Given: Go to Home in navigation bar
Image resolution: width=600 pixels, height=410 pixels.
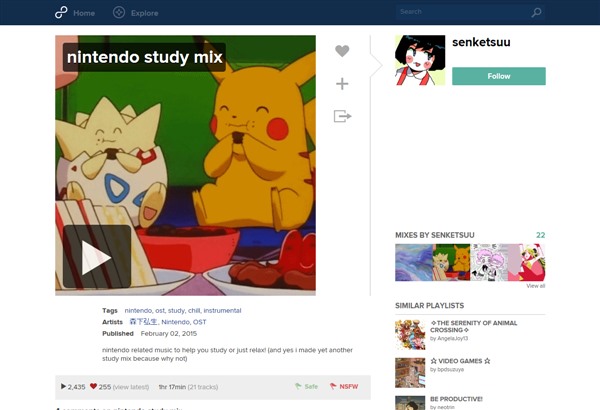Looking at the screenshot, I should click(x=84, y=13).
